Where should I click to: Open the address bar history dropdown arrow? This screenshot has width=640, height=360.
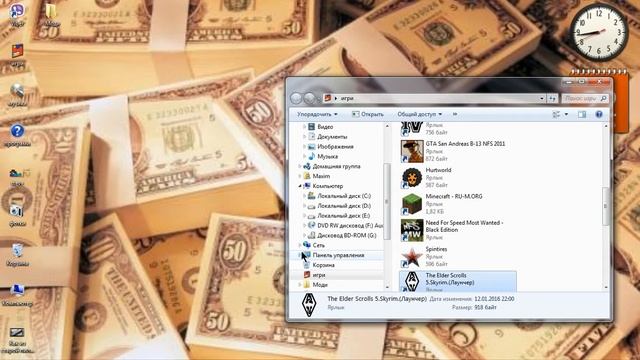click(x=542, y=98)
